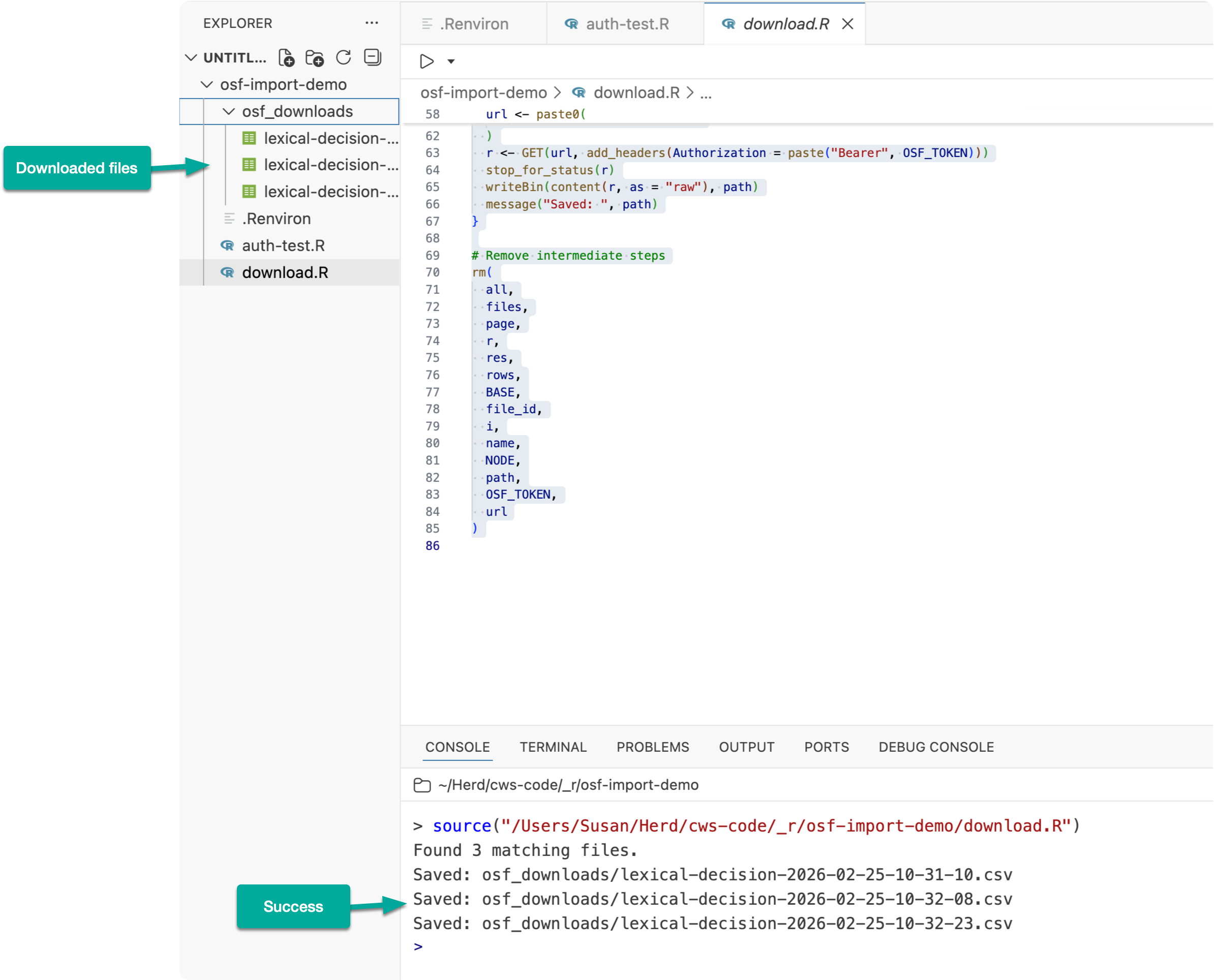The width and height of the screenshot is (1214, 980).
Task: Open the run options dropdown arrow
Action: (451, 61)
